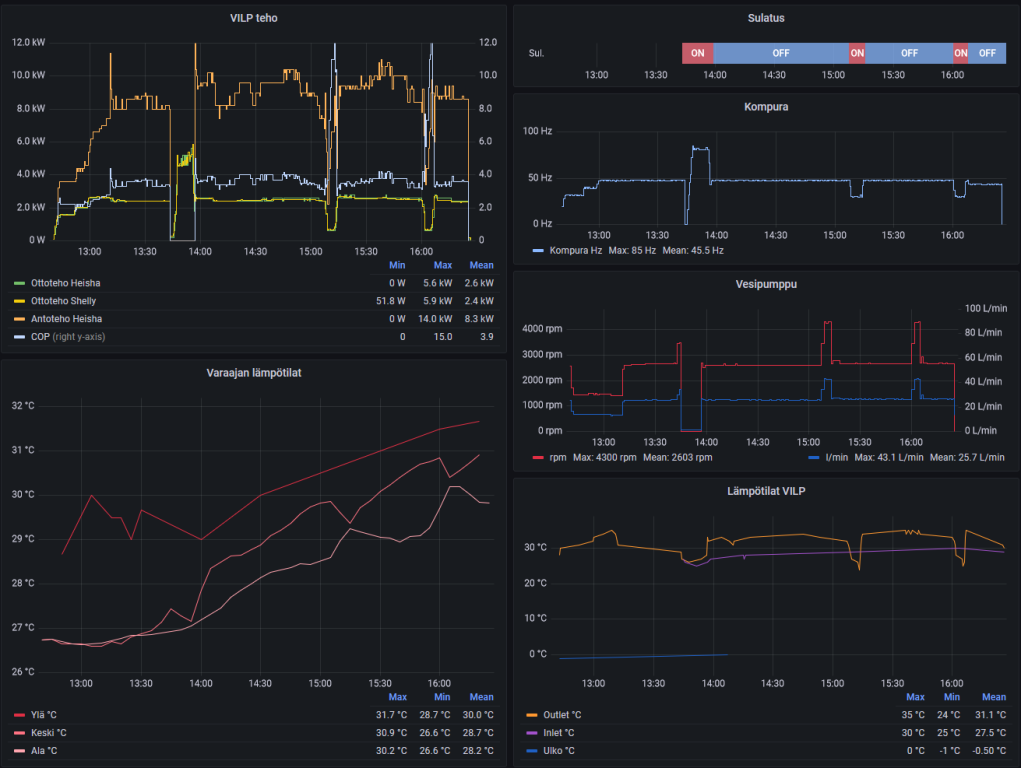Click the yellow Ottoteho Shelly color marker
1021x768 pixels.
pos(19,301)
